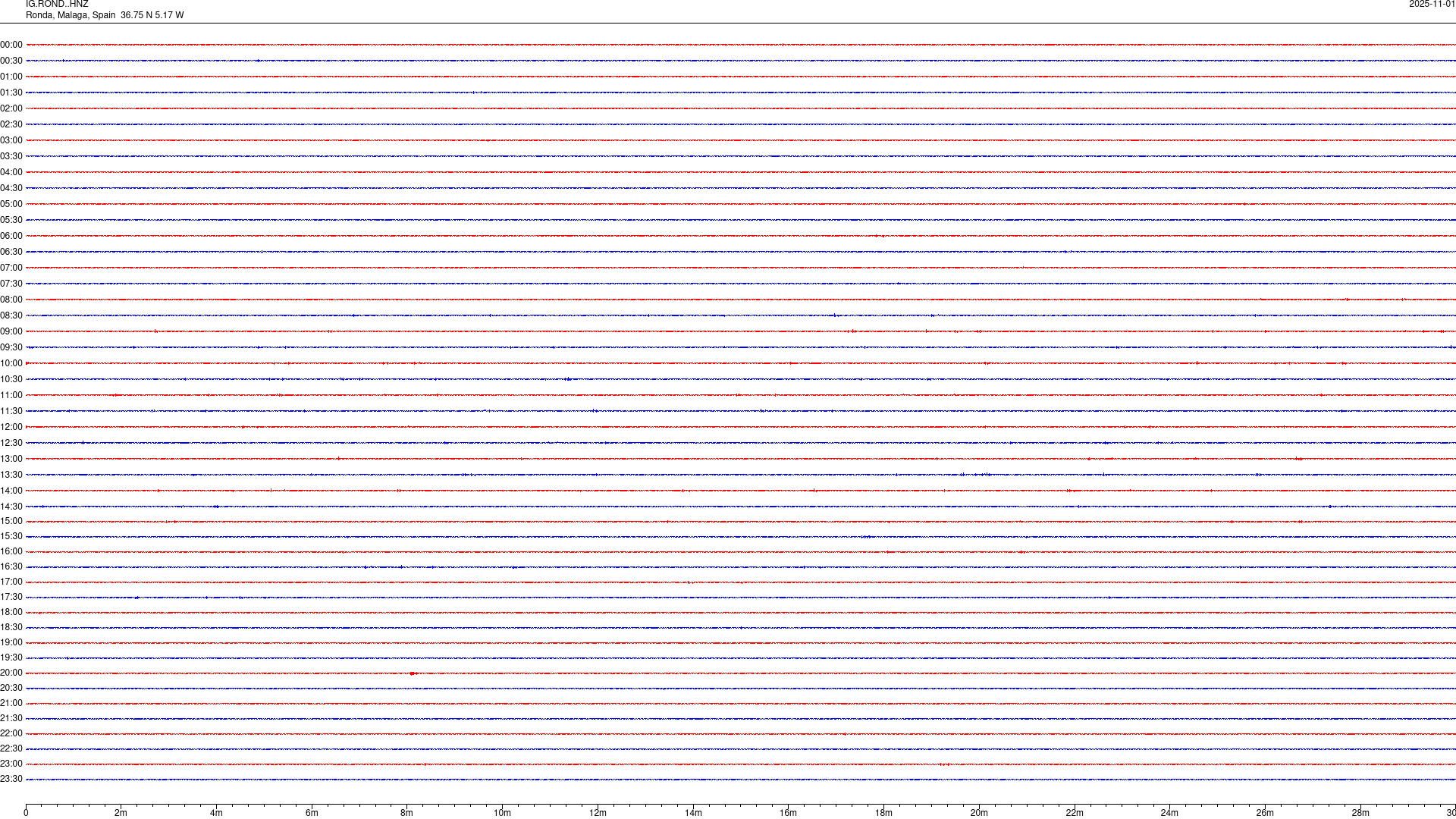Screen dimensions: 1456x819
Task: Click the 6m tick on time axis
Action: point(312,812)
